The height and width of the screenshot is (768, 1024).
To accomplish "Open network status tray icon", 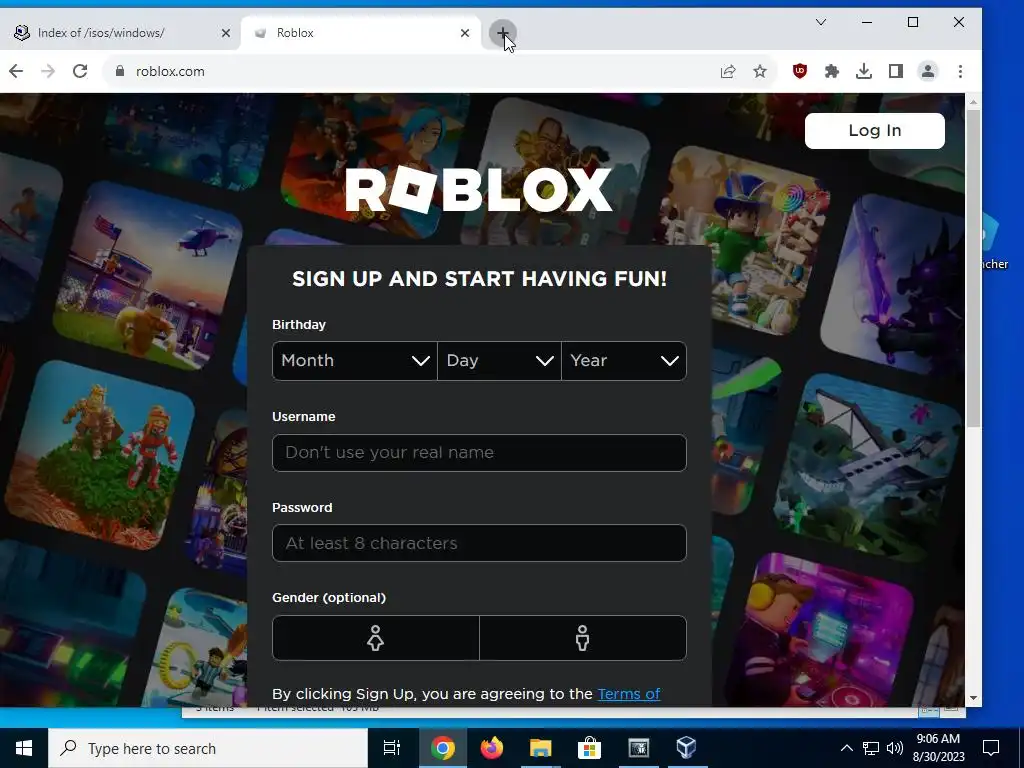I will tap(871, 748).
